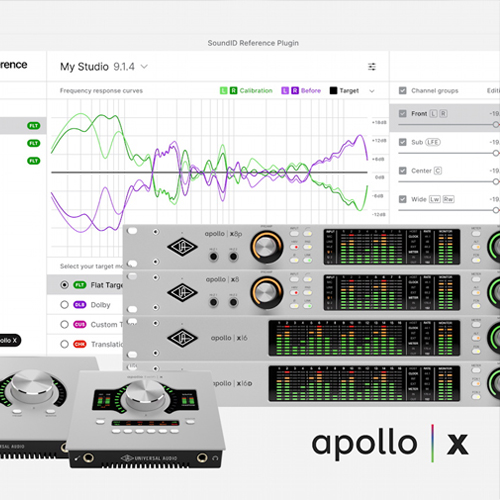Screen dimensions: 500x500
Task: Click the green FLT badge beside Flat Target
Action: click(80, 285)
